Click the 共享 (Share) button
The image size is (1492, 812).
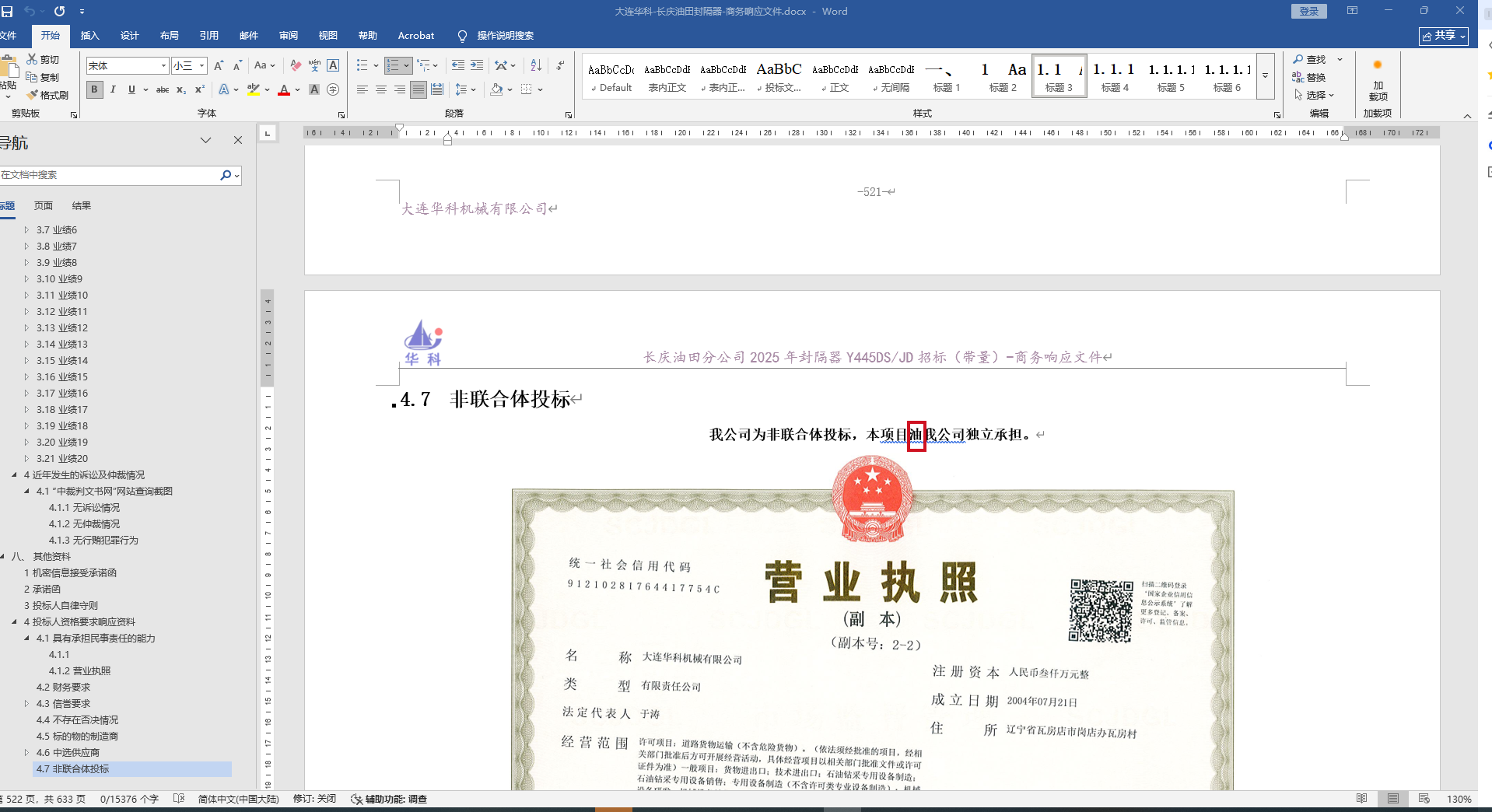click(1444, 36)
